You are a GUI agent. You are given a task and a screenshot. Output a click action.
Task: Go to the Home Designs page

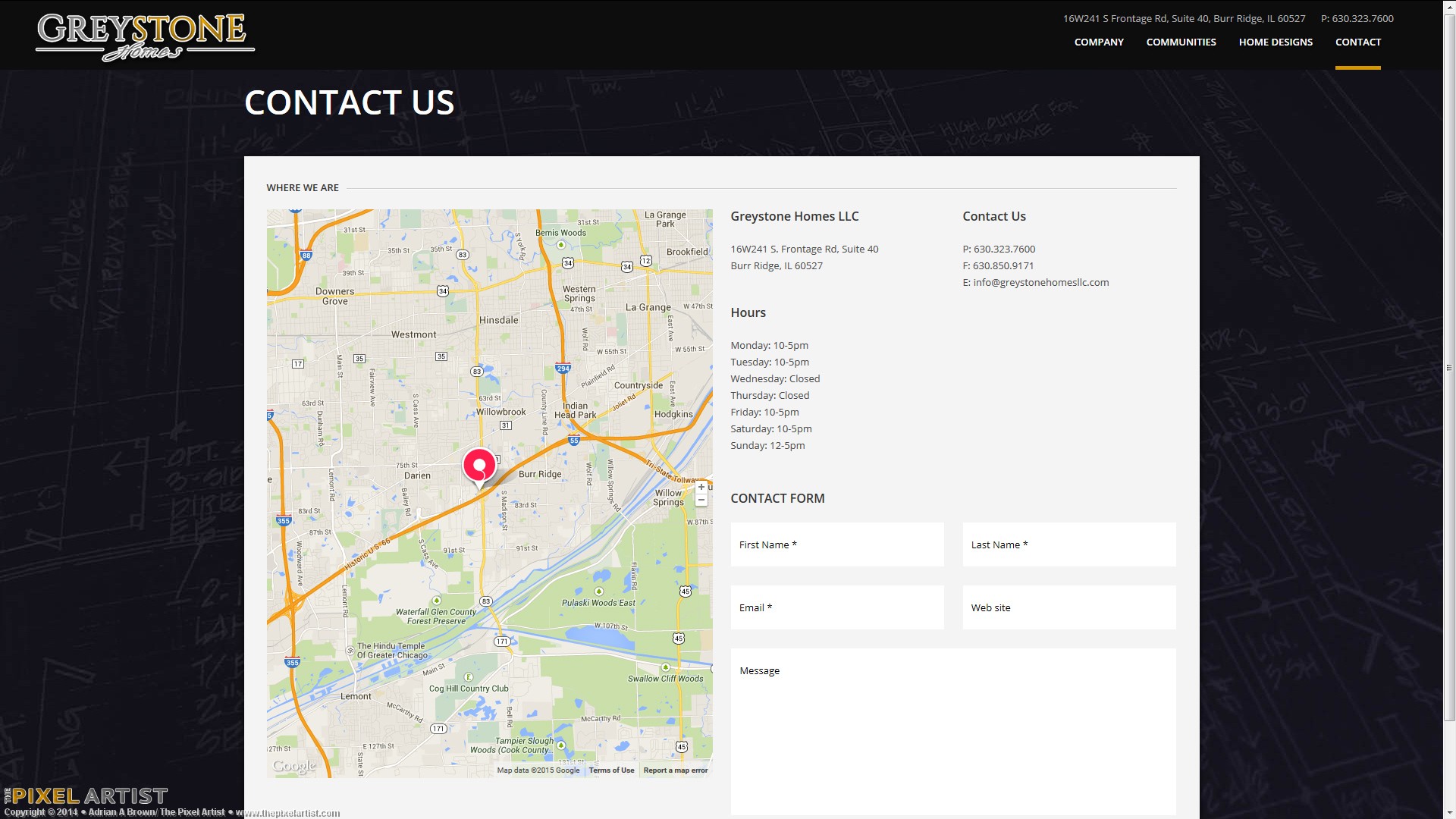(x=1276, y=42)
